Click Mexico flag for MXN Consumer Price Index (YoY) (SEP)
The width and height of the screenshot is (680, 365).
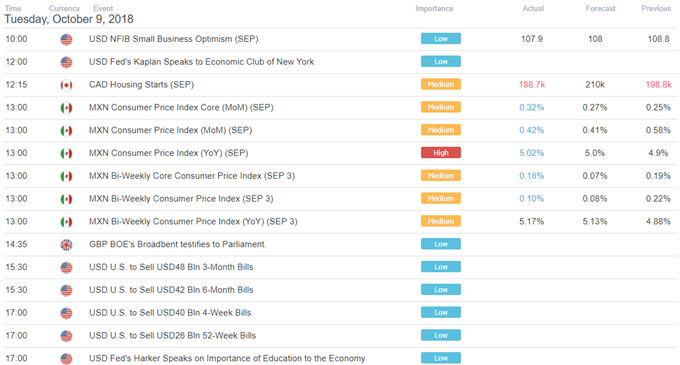click(66, 153)
